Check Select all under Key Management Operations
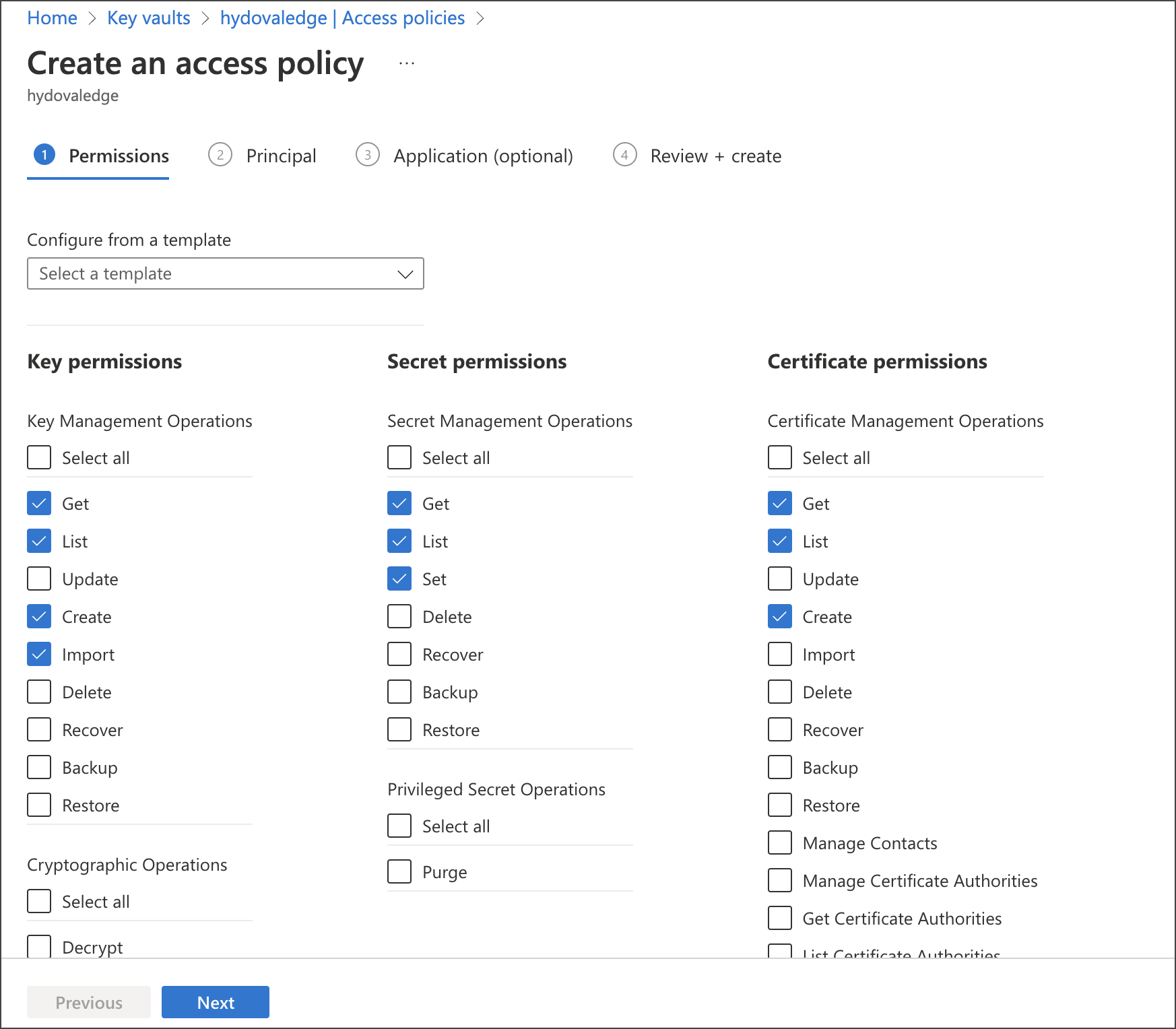This screenshot has width=1176, height=1029. pyautogui.click(x=38, y=457)
